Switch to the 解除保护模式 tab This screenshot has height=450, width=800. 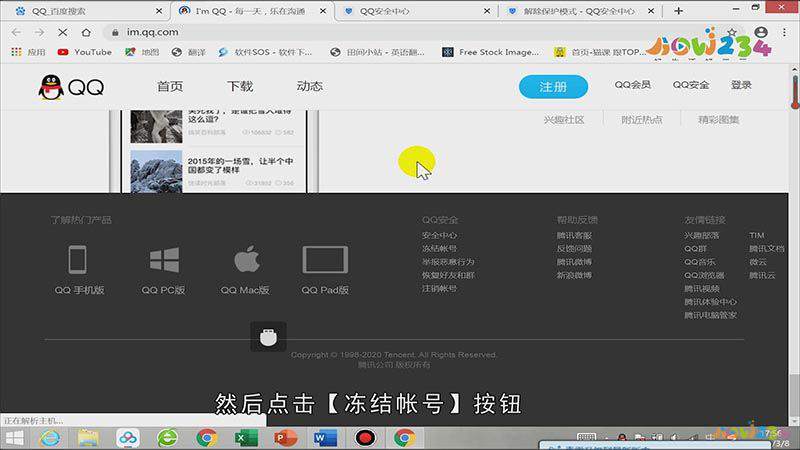(x=581, y=11)
